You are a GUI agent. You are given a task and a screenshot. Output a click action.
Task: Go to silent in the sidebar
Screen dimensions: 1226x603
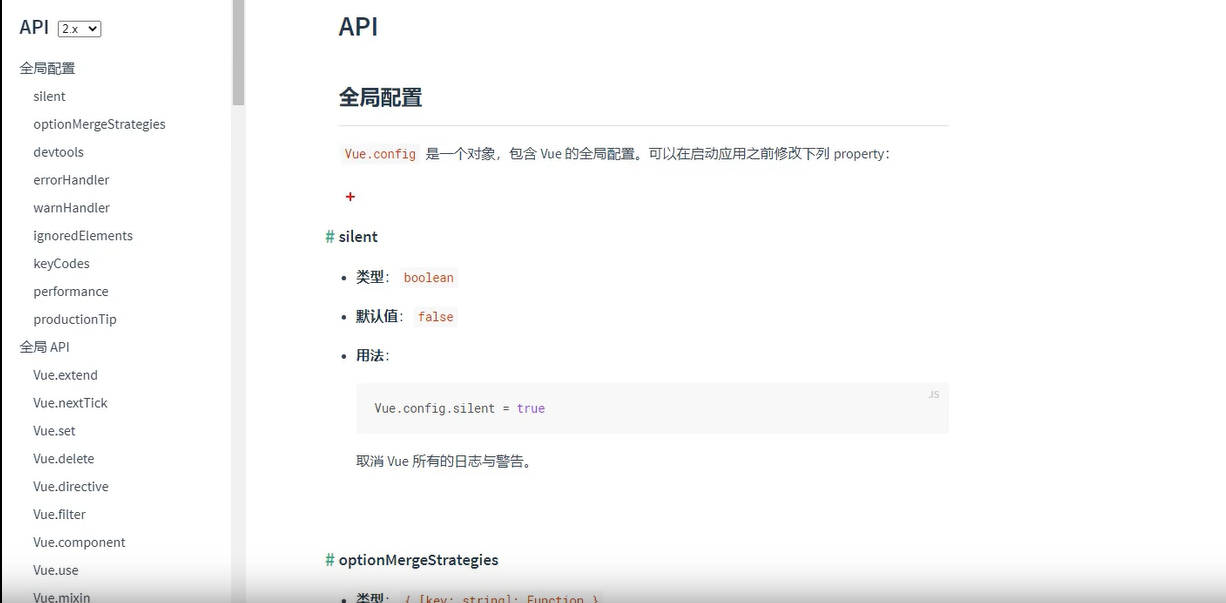pyautogui.click(x=49, y=96)
